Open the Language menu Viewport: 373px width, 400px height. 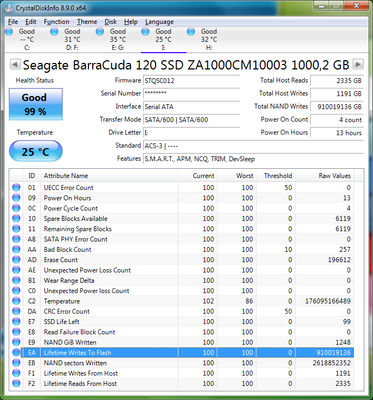(159, 22)
